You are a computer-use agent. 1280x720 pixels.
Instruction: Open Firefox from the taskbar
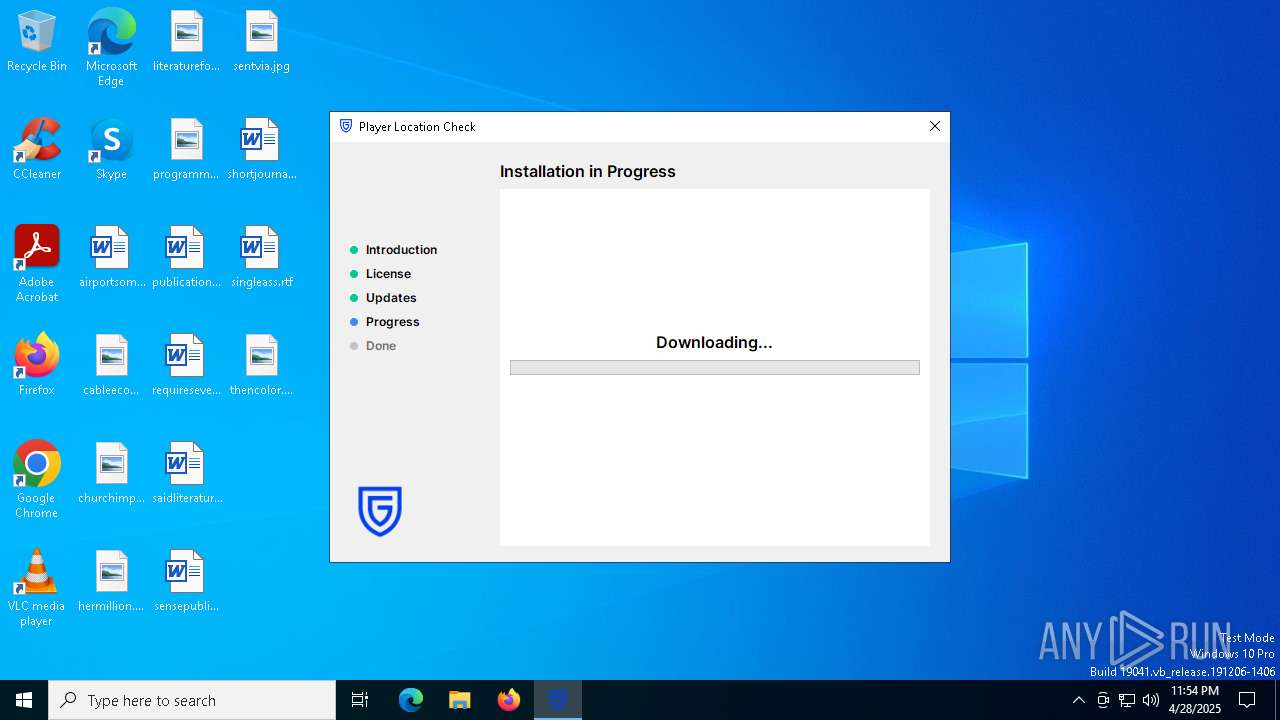point(509,700)
